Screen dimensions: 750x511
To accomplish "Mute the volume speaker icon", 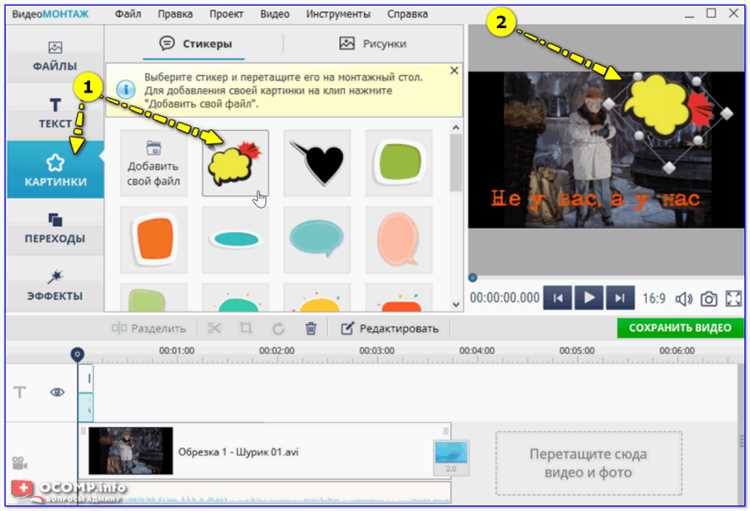I will click(684, 298).
